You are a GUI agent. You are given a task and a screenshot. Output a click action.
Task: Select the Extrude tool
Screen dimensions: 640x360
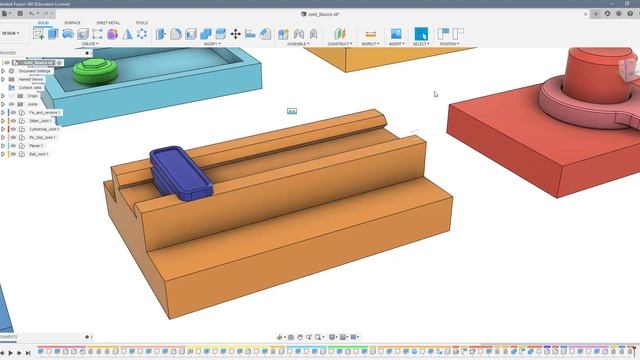(53, 34)
